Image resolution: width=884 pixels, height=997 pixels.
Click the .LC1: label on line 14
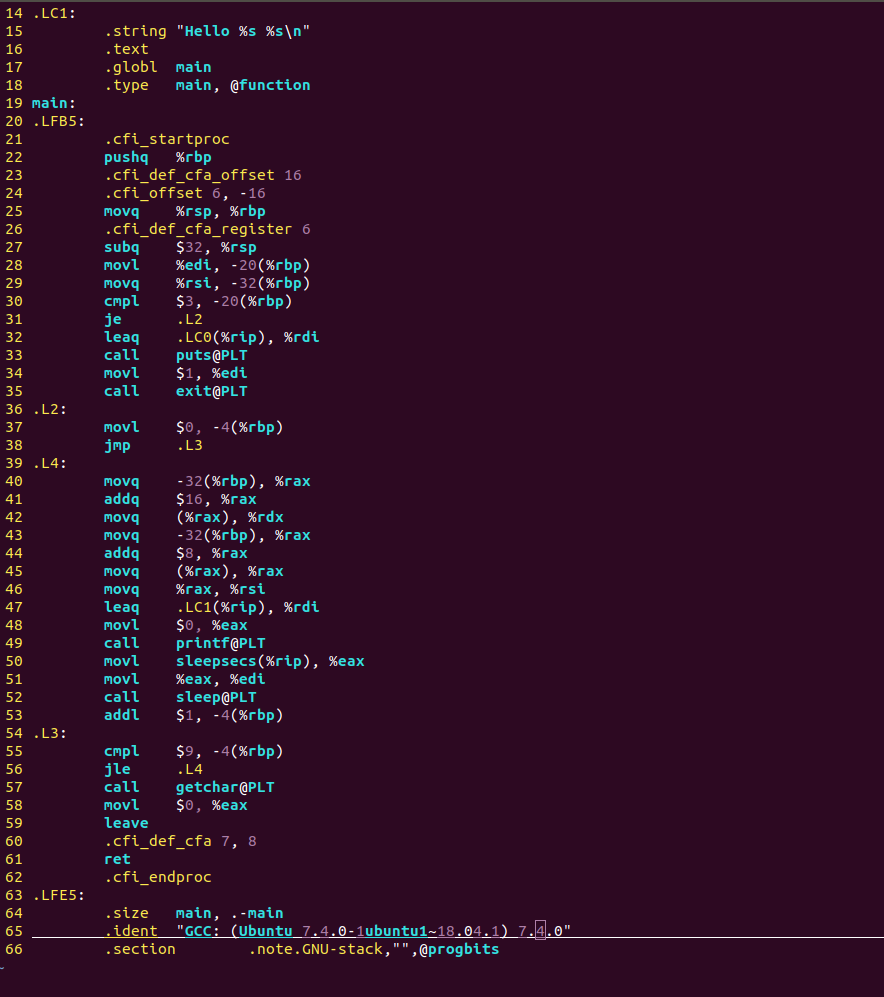coord(53,13)
